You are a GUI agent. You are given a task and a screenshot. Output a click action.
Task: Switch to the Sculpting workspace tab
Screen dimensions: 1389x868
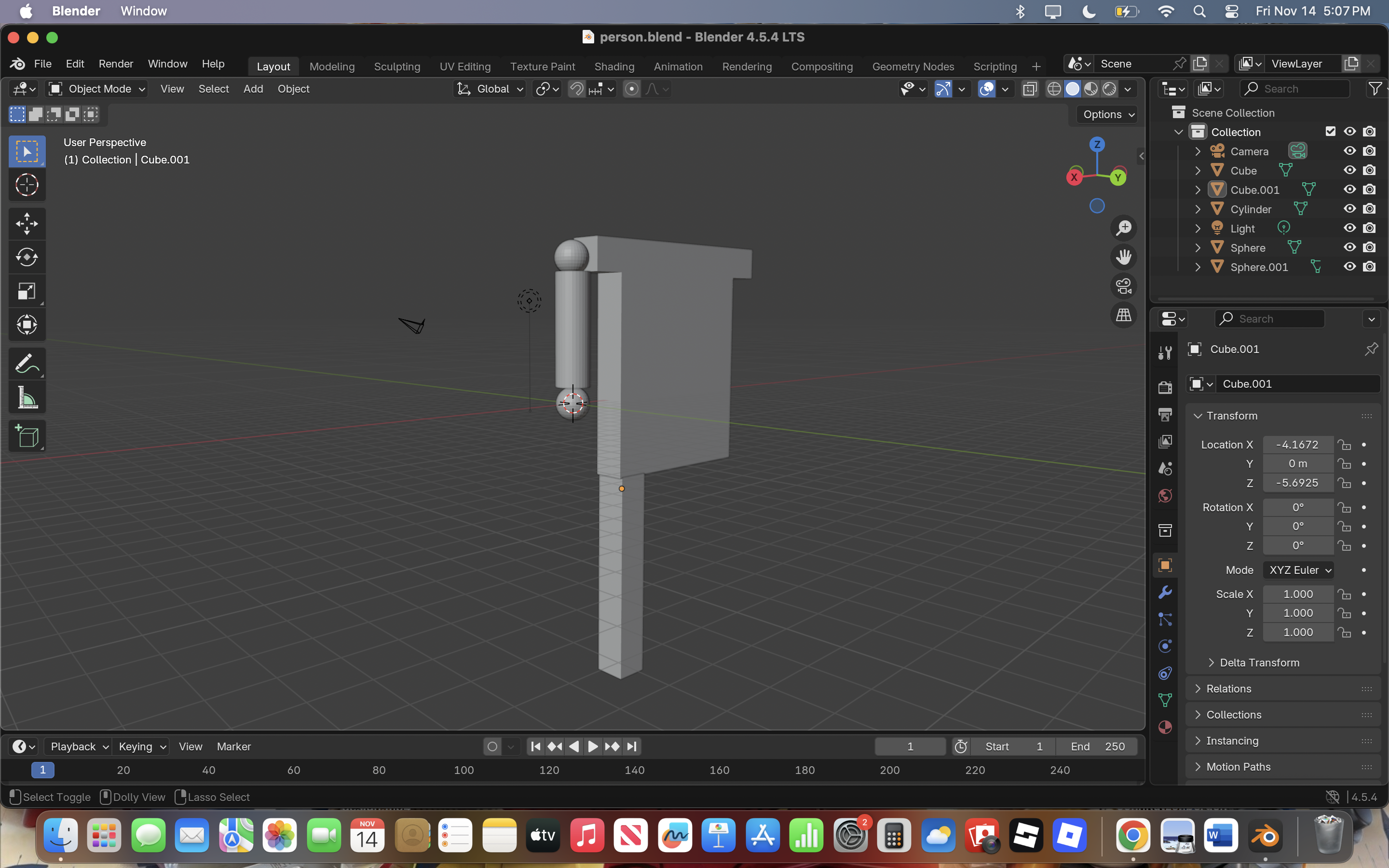[396, 67]
